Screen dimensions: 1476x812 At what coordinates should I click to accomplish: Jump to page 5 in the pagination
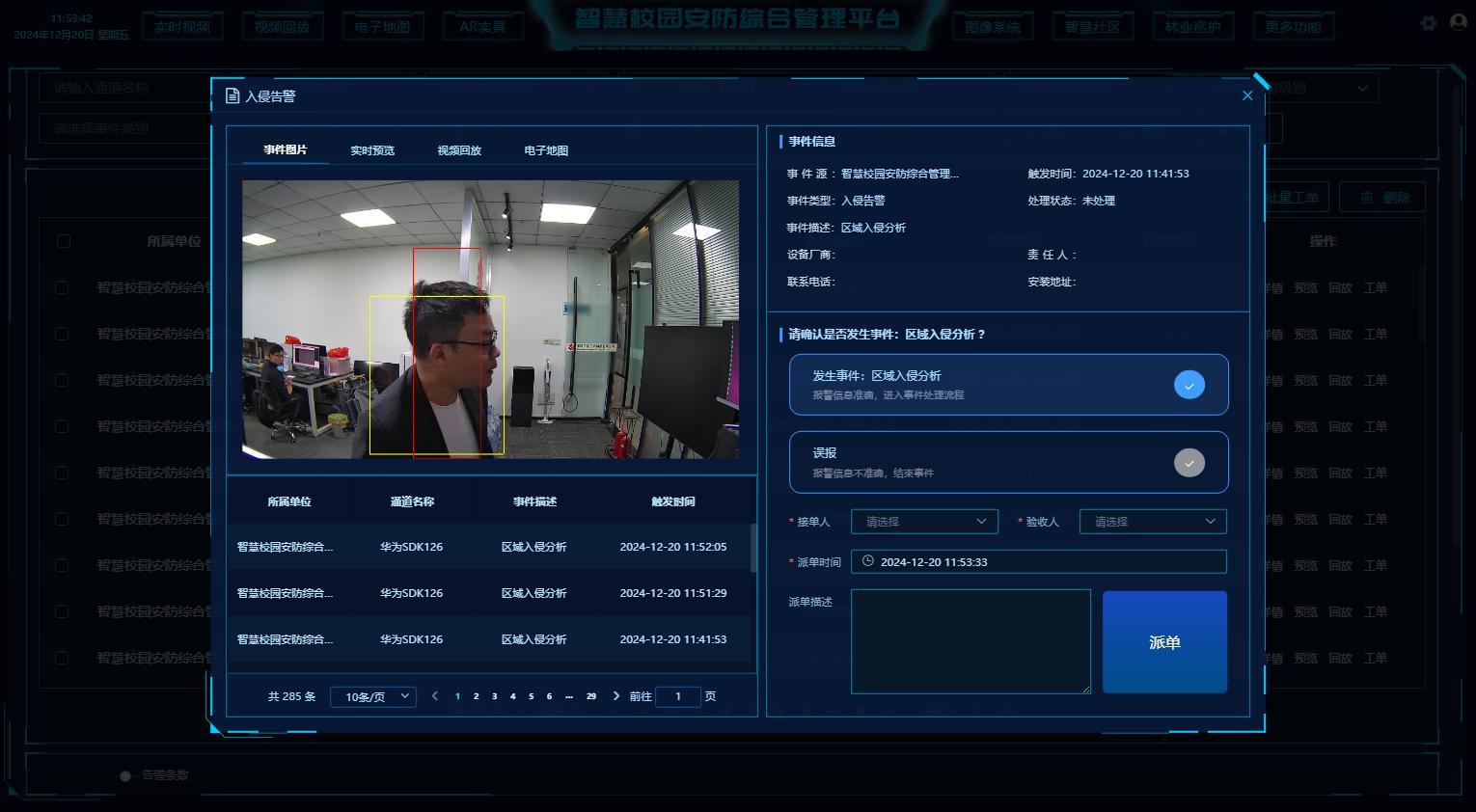(x=531, y=696)
